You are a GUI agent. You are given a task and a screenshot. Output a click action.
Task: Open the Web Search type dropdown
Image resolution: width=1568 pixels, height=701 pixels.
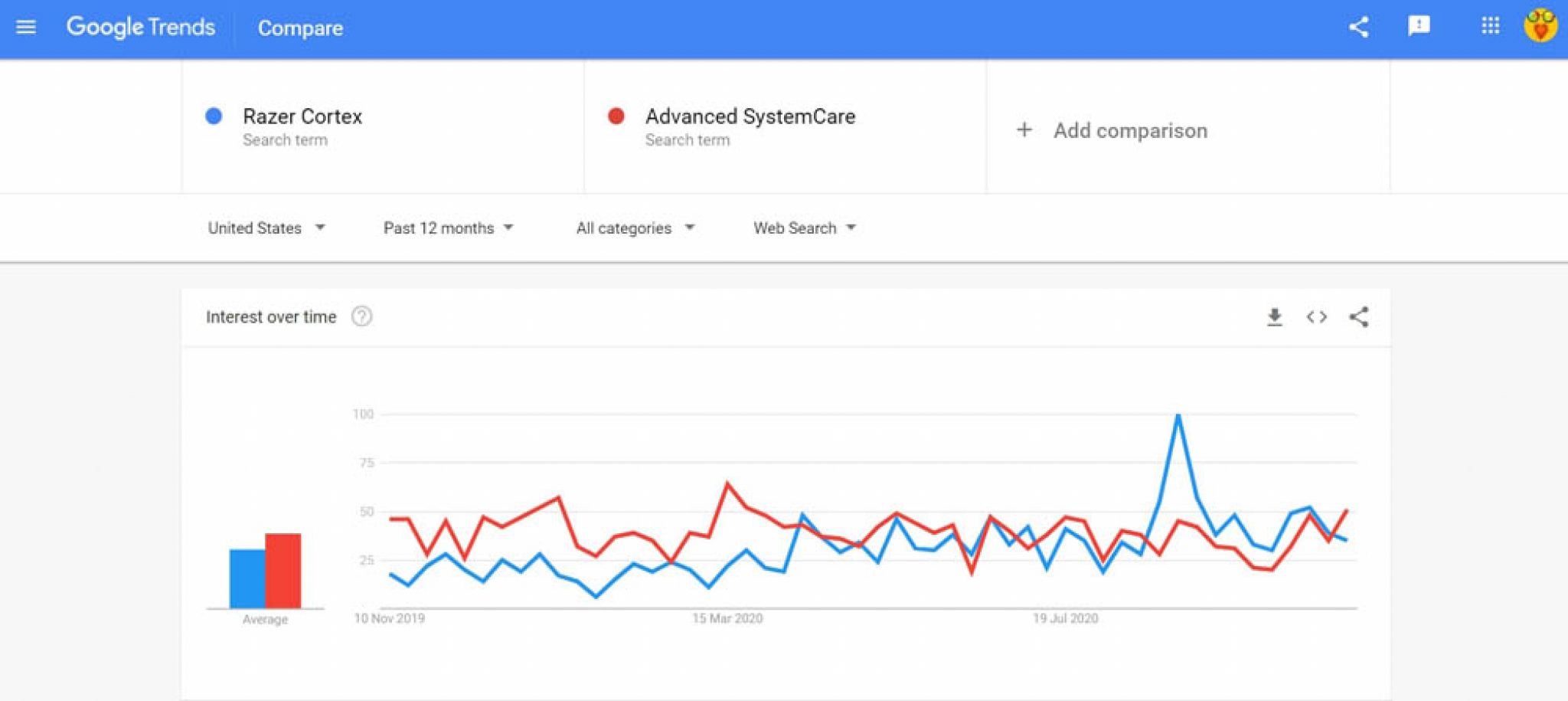click(805, 228)
